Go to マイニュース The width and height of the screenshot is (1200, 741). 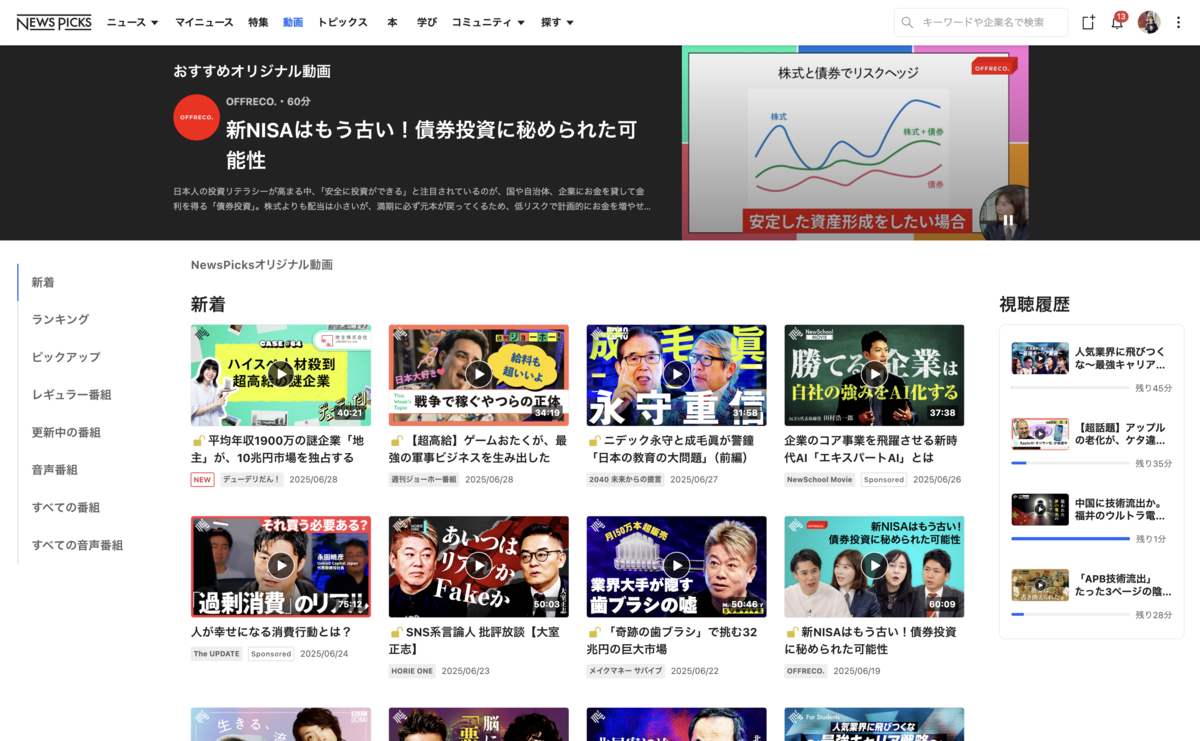tap(204, 22)
